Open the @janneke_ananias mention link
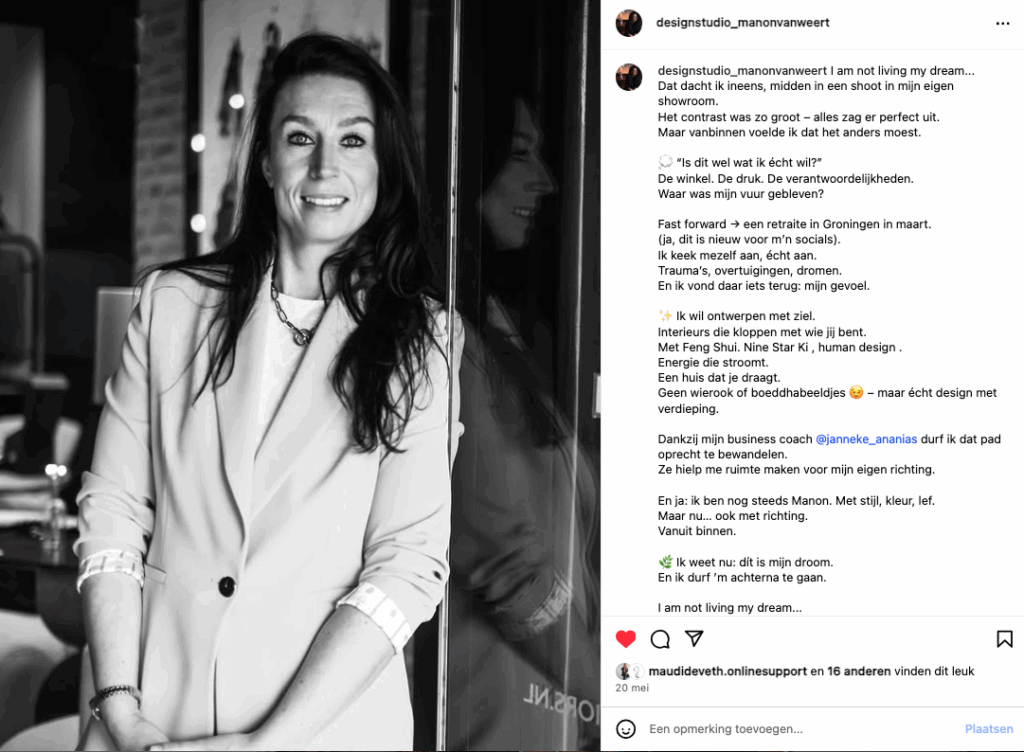The image size is (1024, 752). pos(866,439)
